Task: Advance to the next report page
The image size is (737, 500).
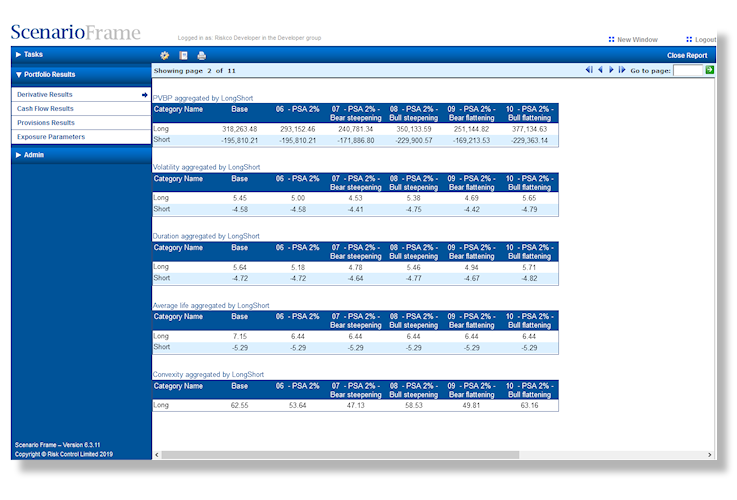Action: (611, 70)
